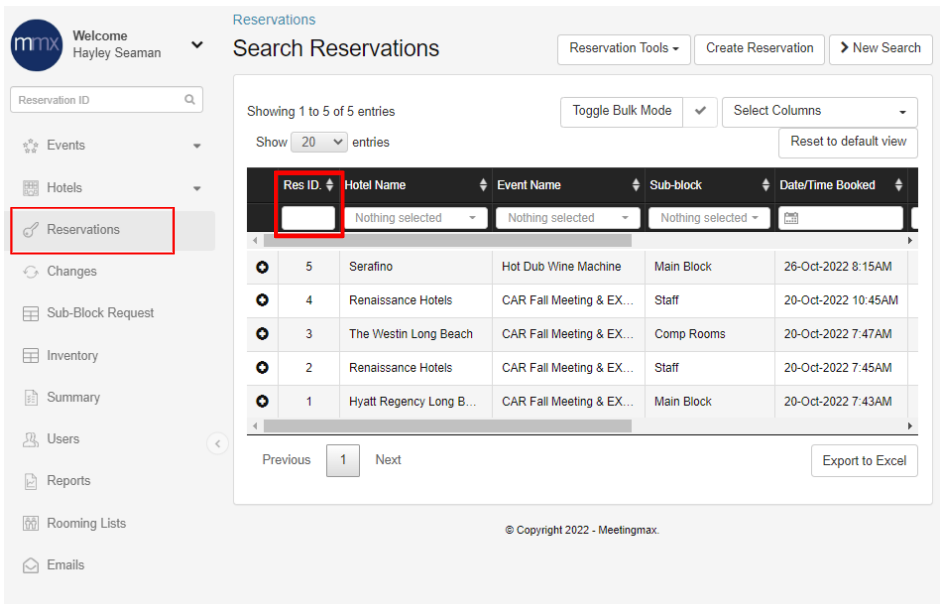Screen dimensions: 944x611
Task: Click the Reservations key icon
Action: click(x=31, y=230)
